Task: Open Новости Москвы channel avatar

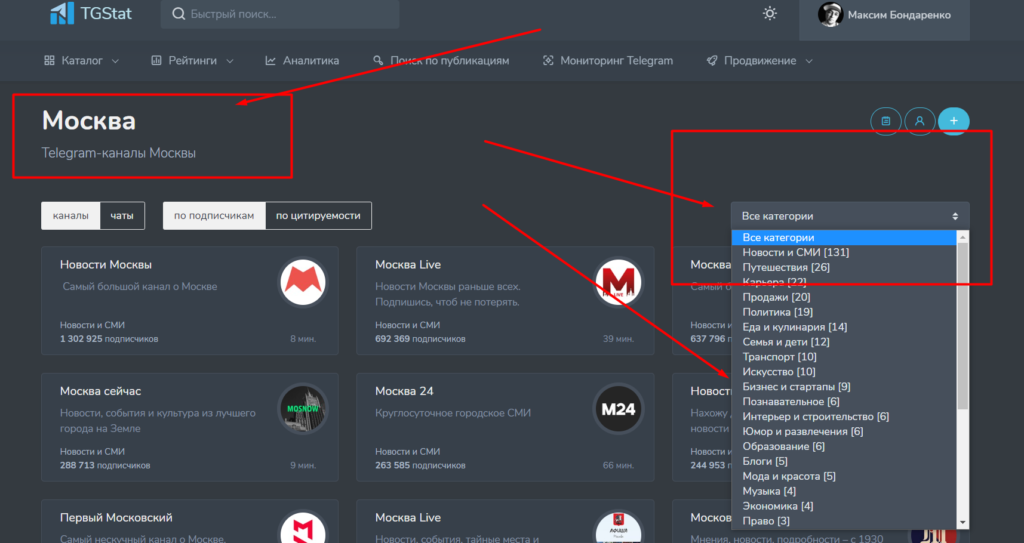Action: (303, 282)
